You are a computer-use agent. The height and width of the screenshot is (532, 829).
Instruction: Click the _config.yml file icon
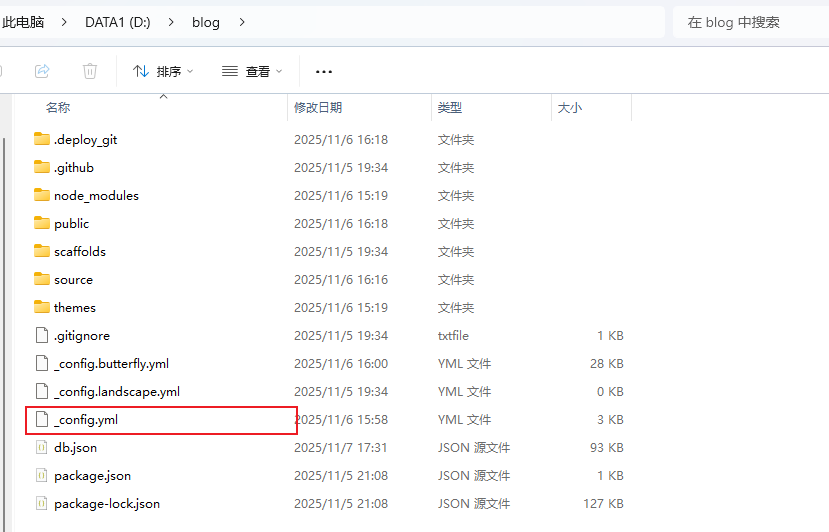coord(42,419)
